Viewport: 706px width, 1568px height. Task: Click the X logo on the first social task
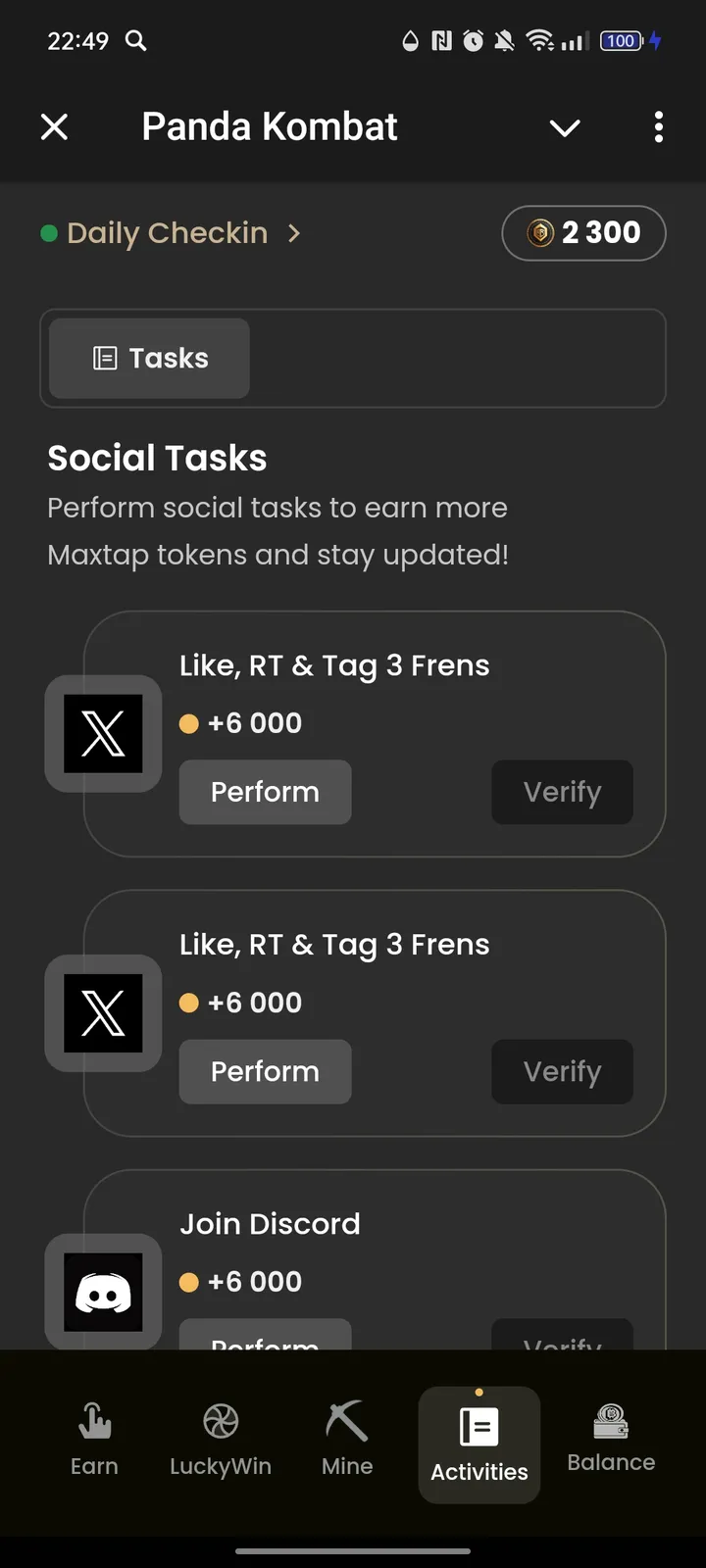pos(103,734)
